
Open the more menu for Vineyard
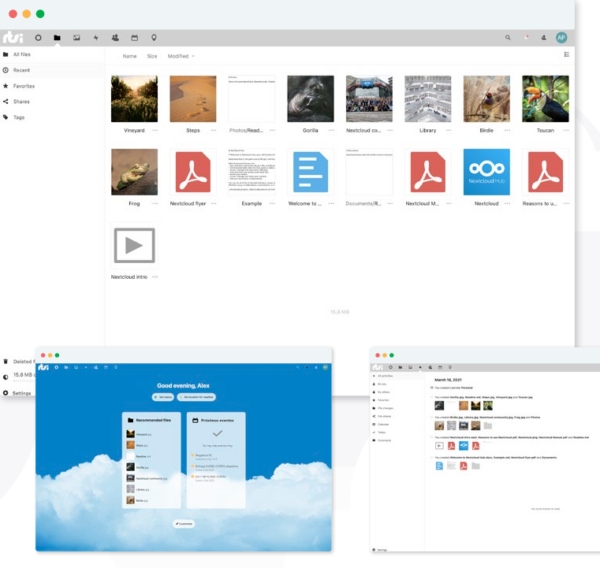point(157,130)
